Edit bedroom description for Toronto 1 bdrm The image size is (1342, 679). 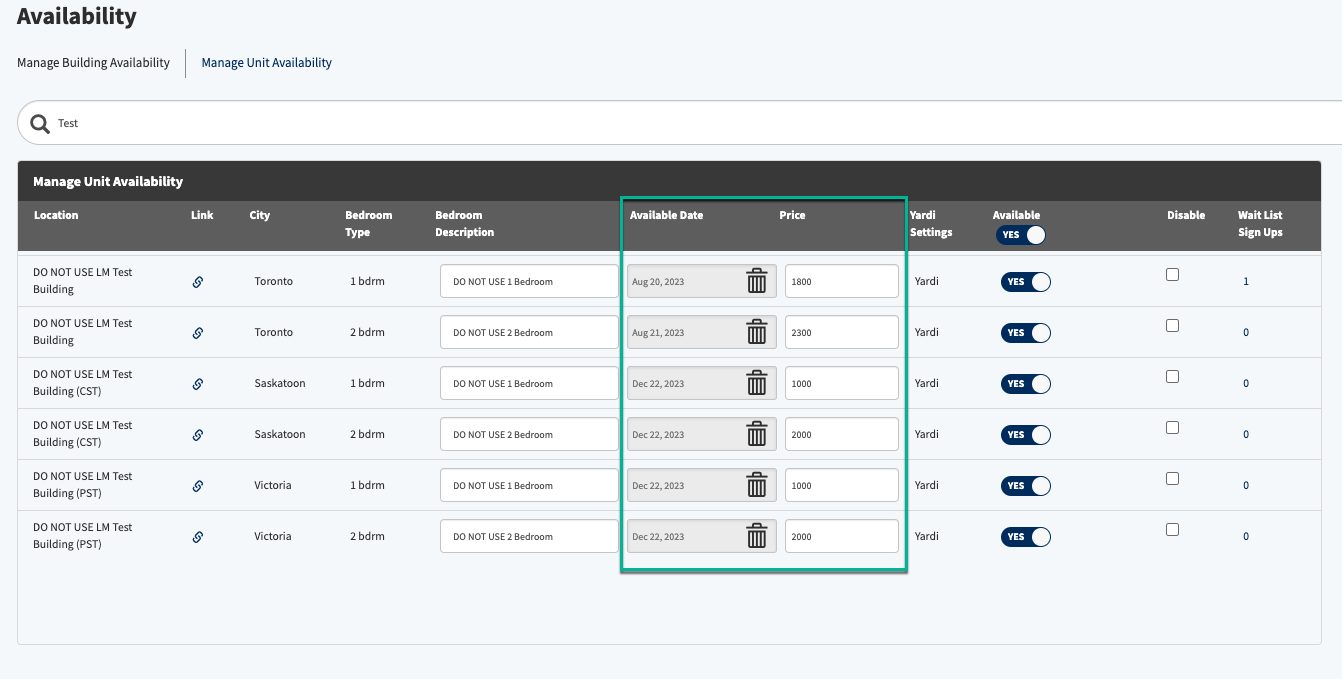[x=529, y=281]
